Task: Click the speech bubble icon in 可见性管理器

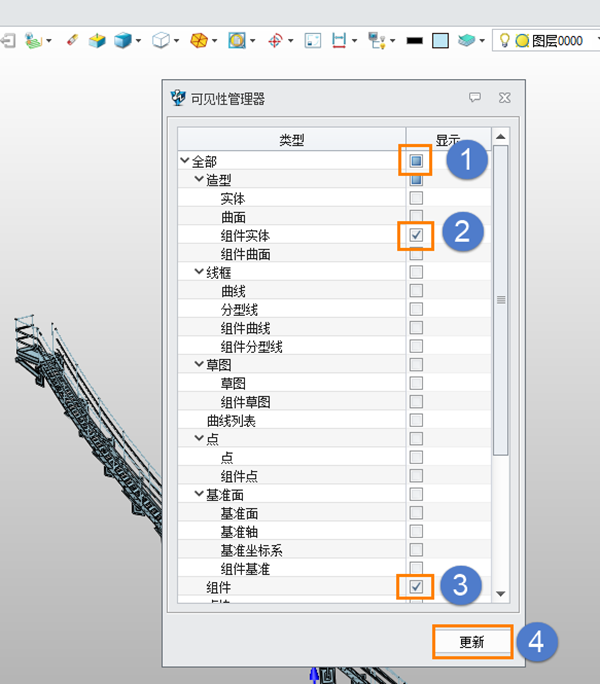Action: 475,97
